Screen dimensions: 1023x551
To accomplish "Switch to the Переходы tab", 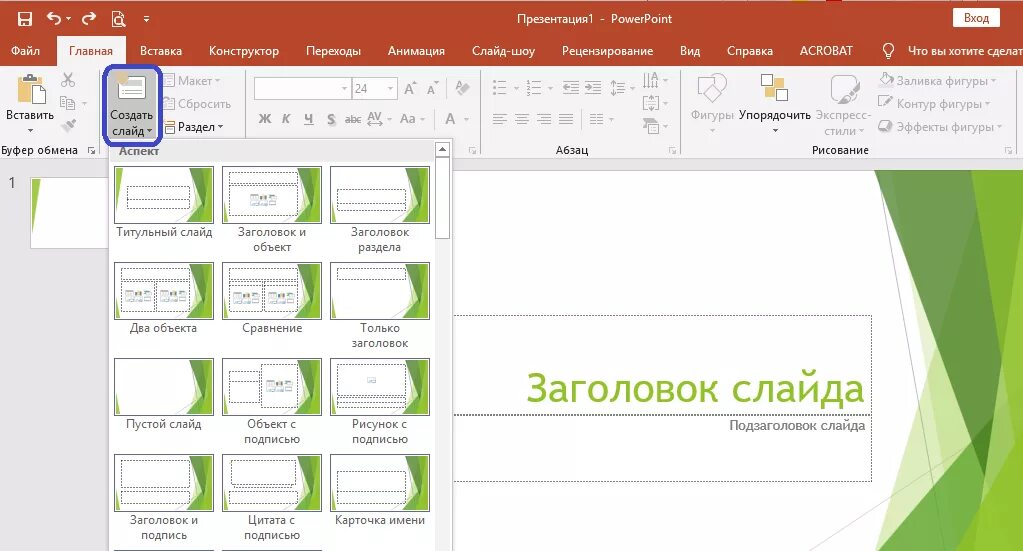I will (x=333, y=51).
